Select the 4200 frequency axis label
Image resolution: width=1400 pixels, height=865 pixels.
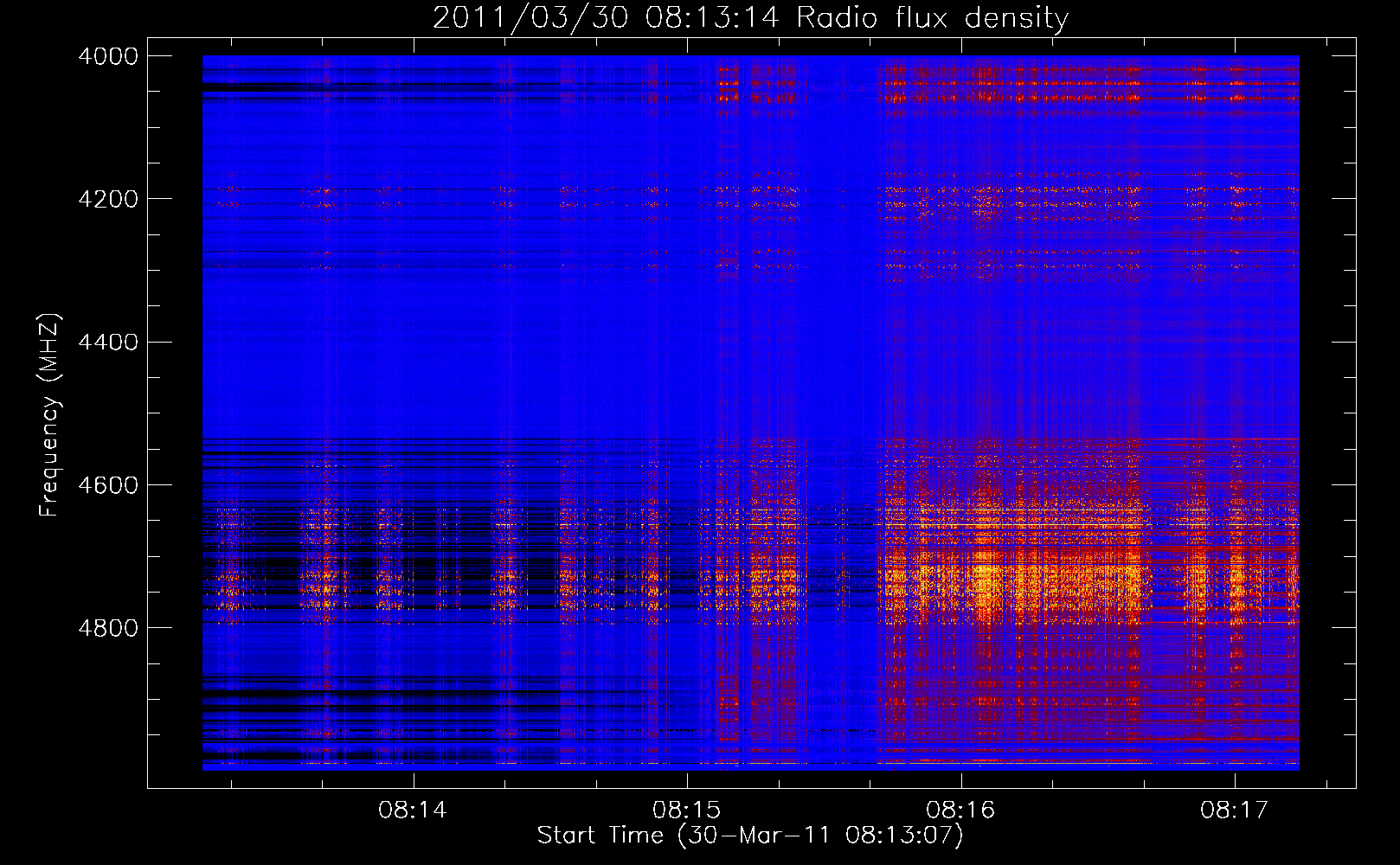(x=107, y=199)
